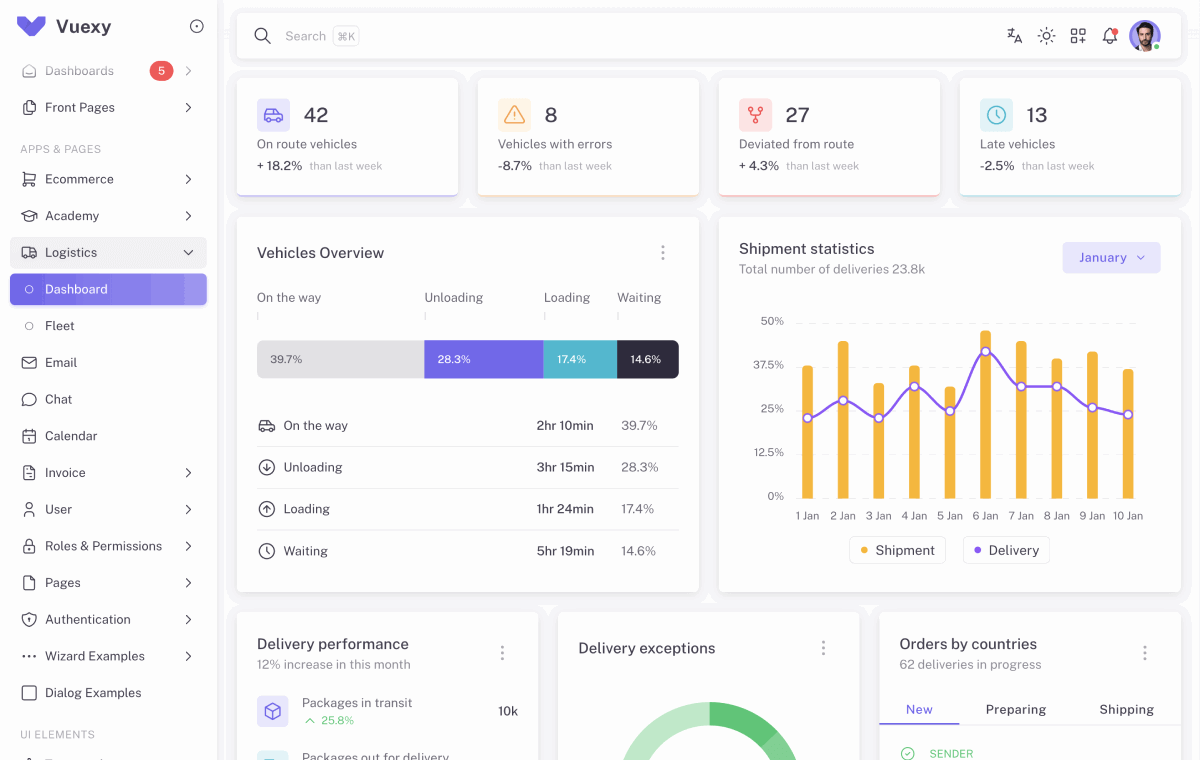Click the Vehicles with errors warning icon
This screenshot has width=1200, height=760.
click(514, 114)
